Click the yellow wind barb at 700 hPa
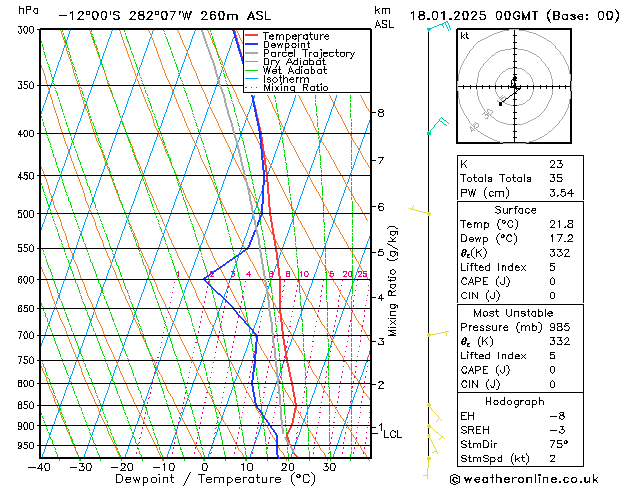The width and height of the screenshot is (629, 486). coord(438,334)
